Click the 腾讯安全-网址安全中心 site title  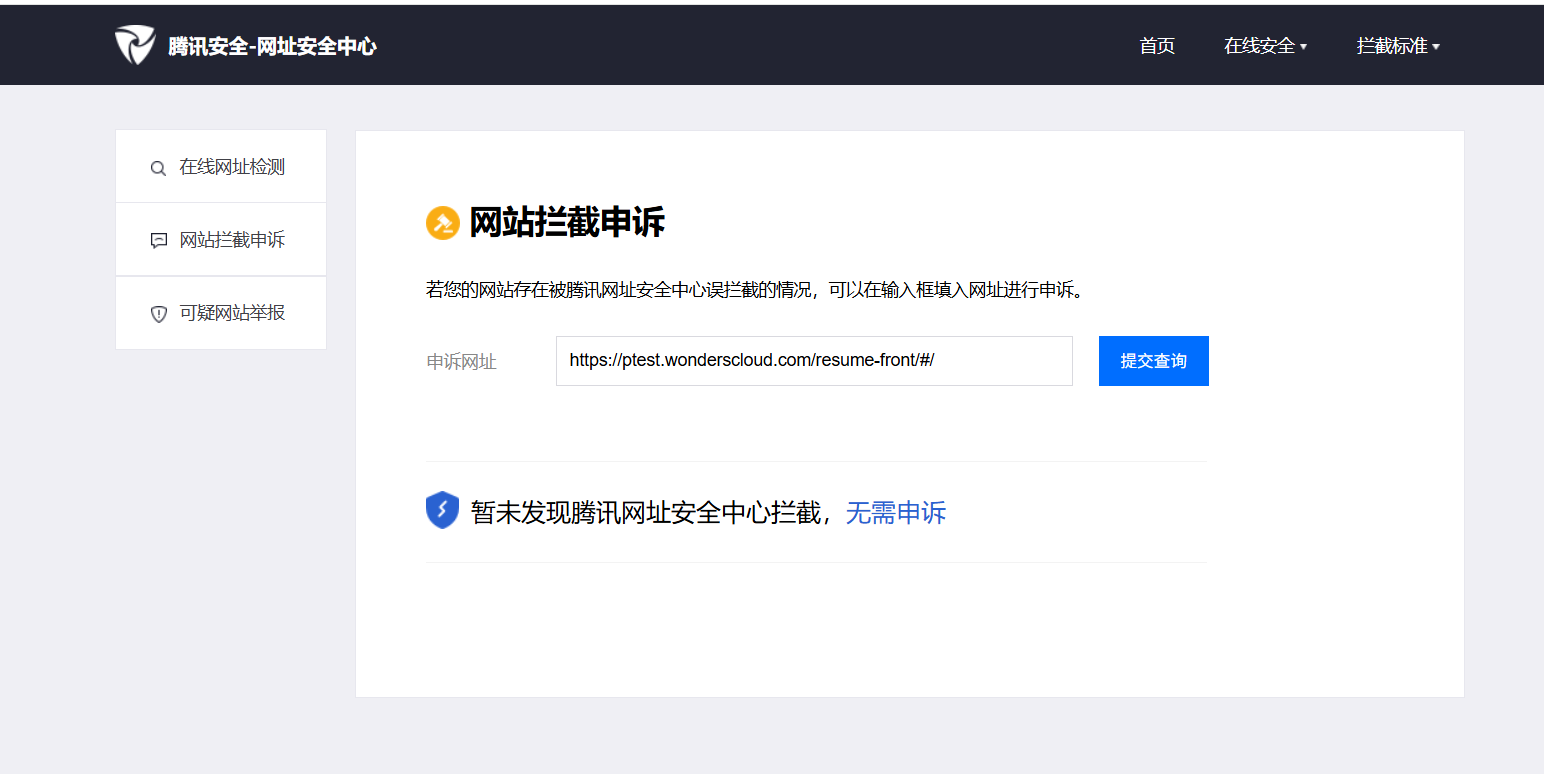click(x=272, y=46)
